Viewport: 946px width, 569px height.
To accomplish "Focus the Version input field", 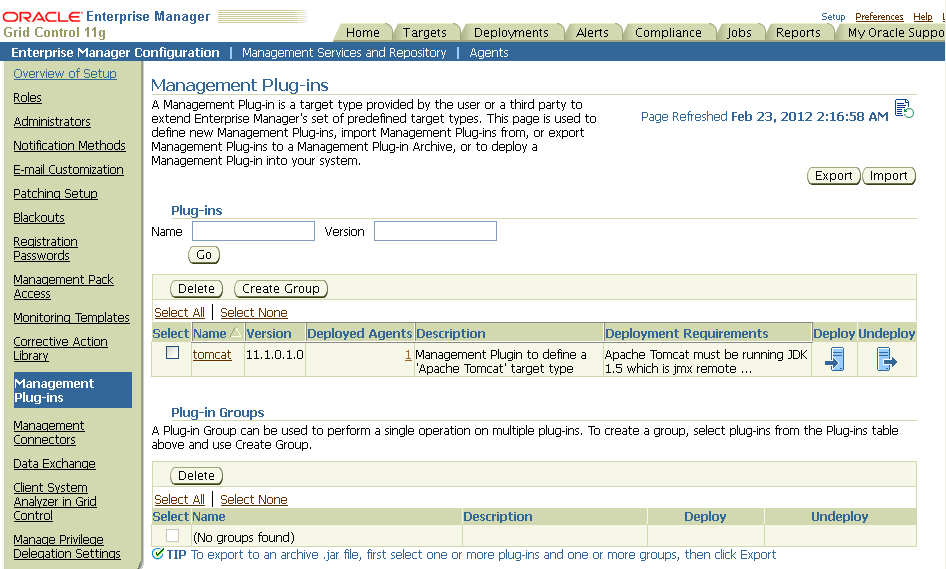I will pyautogui.click(x=435, y=231).
